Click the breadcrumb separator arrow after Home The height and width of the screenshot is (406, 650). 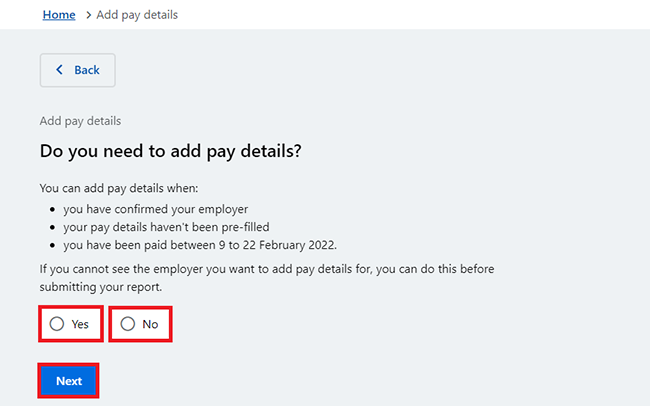pos(88,15)
